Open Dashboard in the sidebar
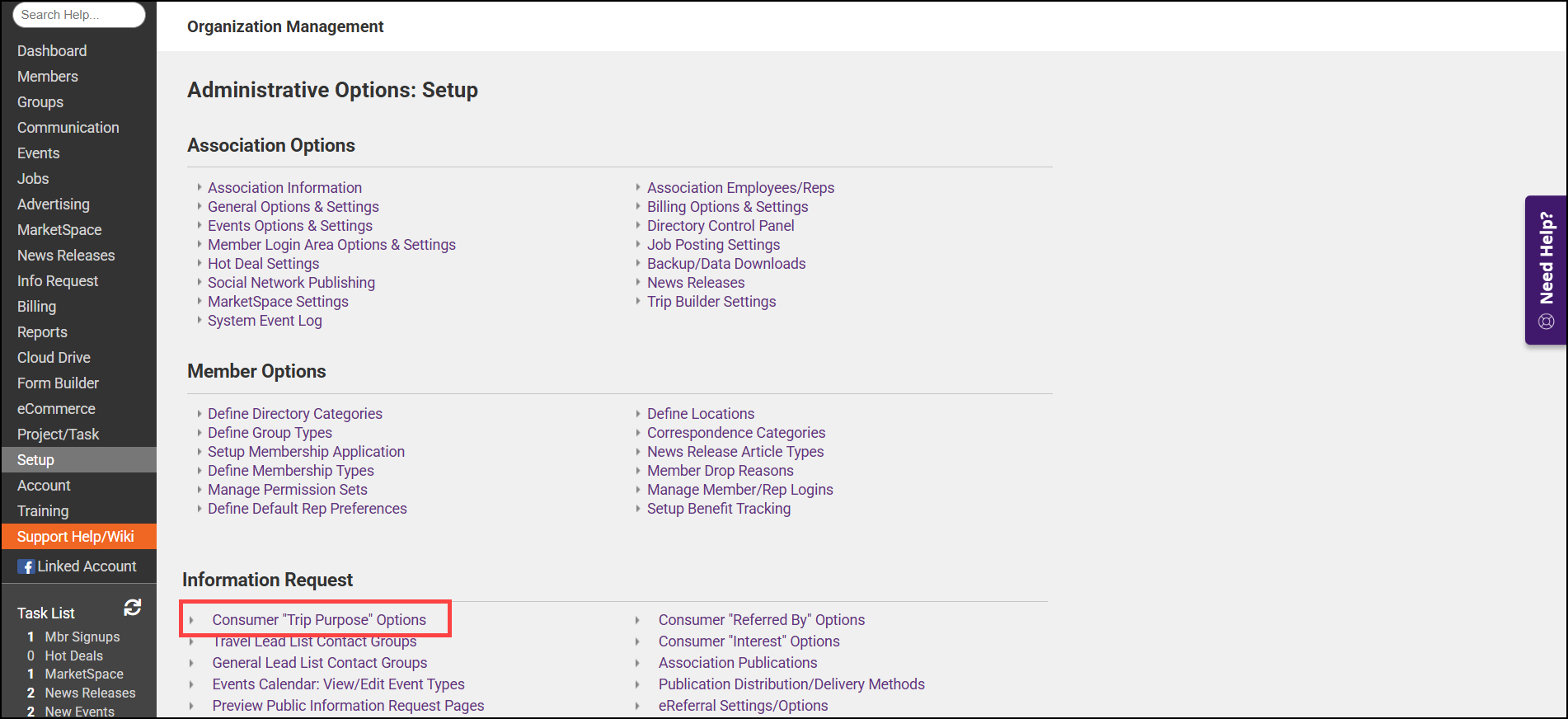Image resolution: width=1568 pixels, height=719 pixels. (52, 51)
